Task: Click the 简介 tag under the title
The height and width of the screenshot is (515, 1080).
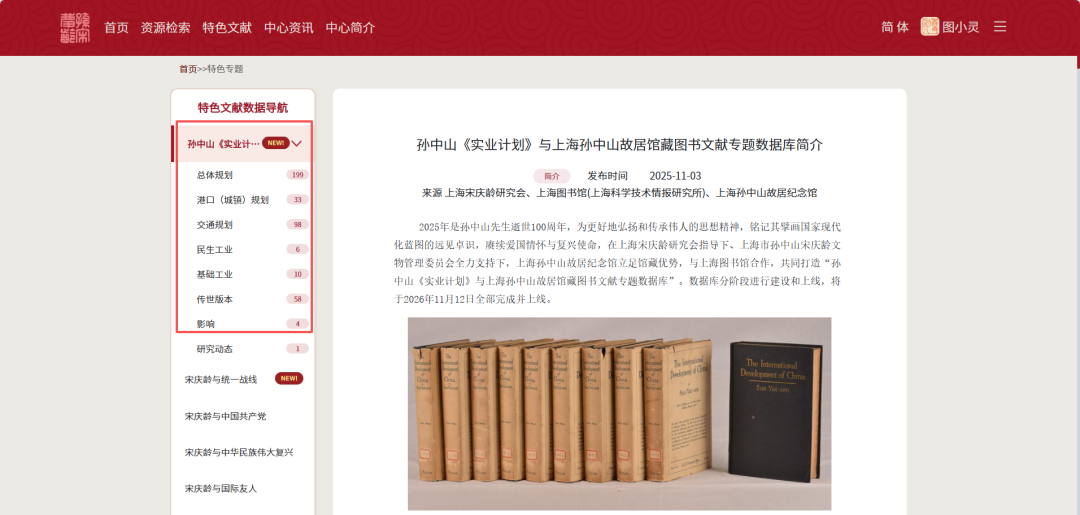Action: [551, 176]
